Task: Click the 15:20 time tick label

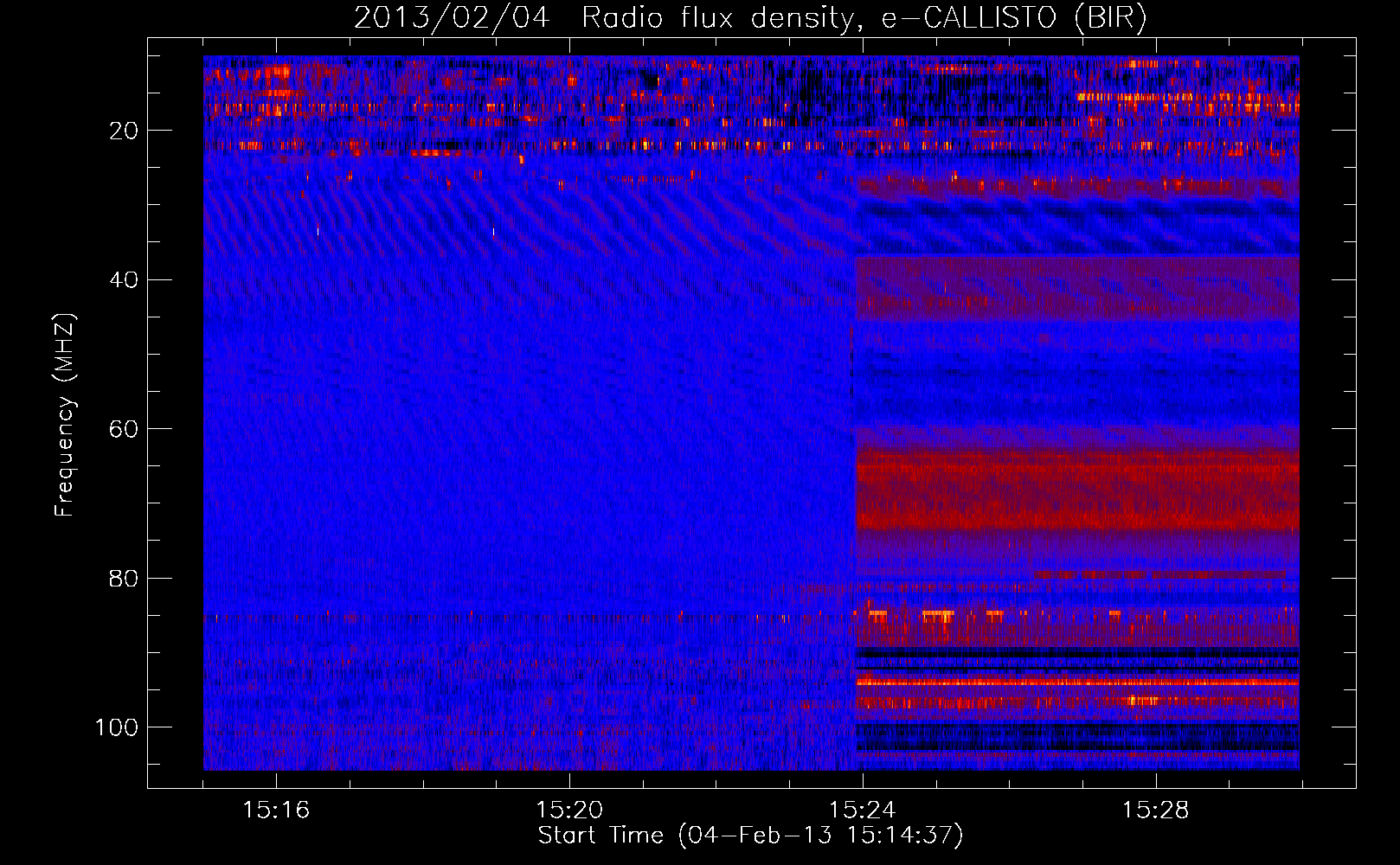Action: [x=569, y=811]
